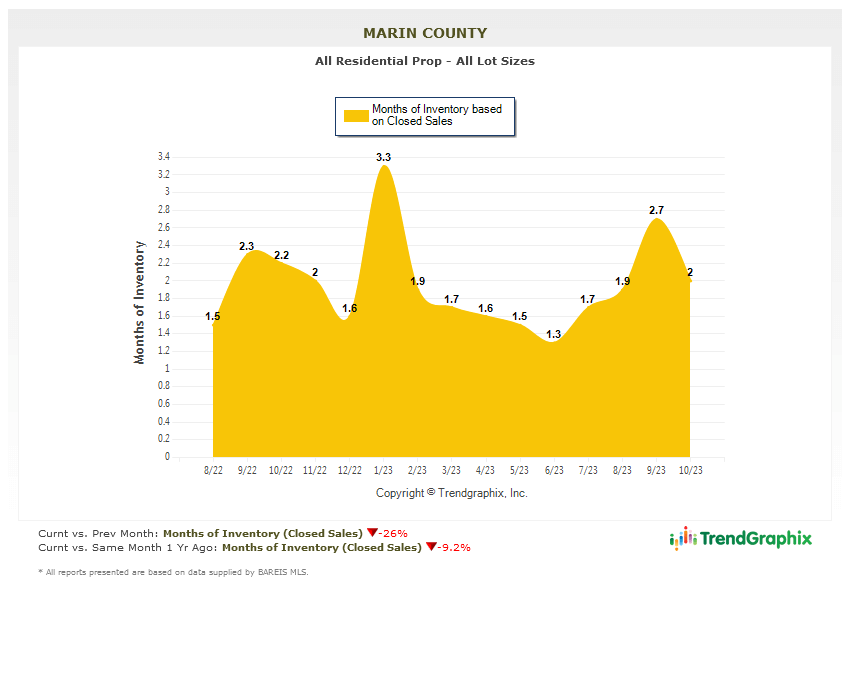850x700 pixels.
Task: Click the MARIN COUNTY title heading
Action: coord(425,33)
